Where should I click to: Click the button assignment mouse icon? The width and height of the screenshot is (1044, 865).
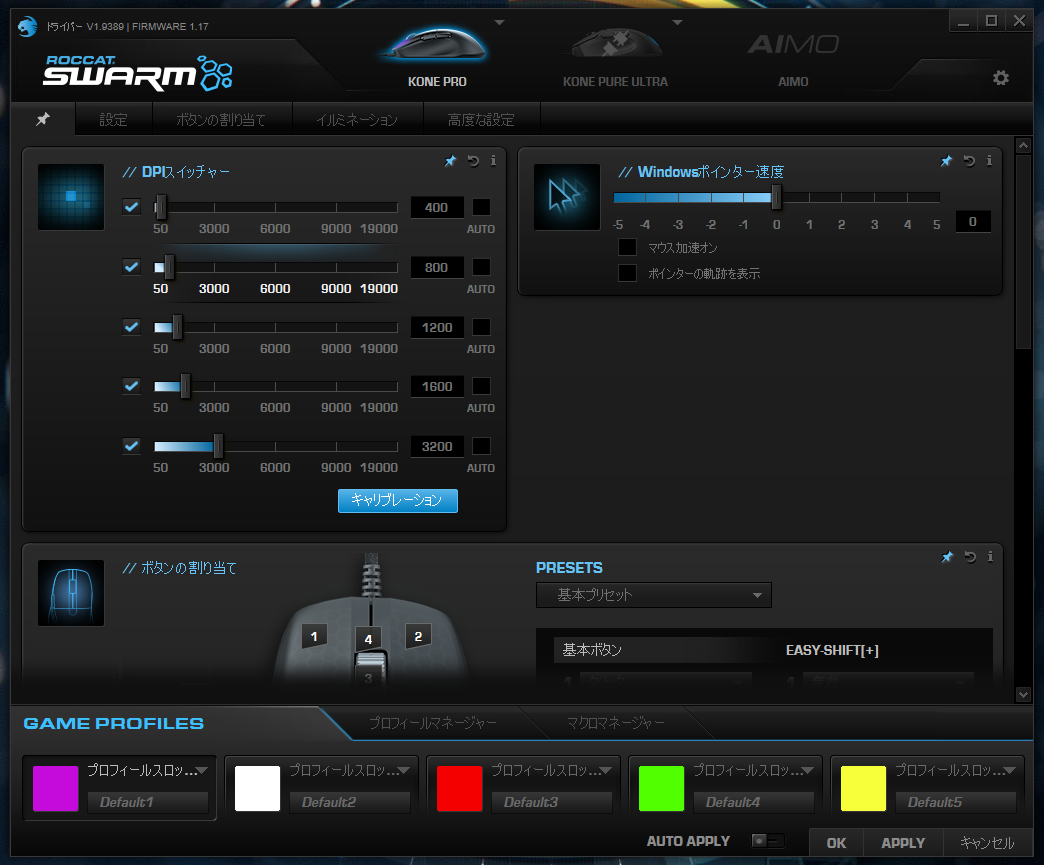pyautogui.click(x=71, y=593)
